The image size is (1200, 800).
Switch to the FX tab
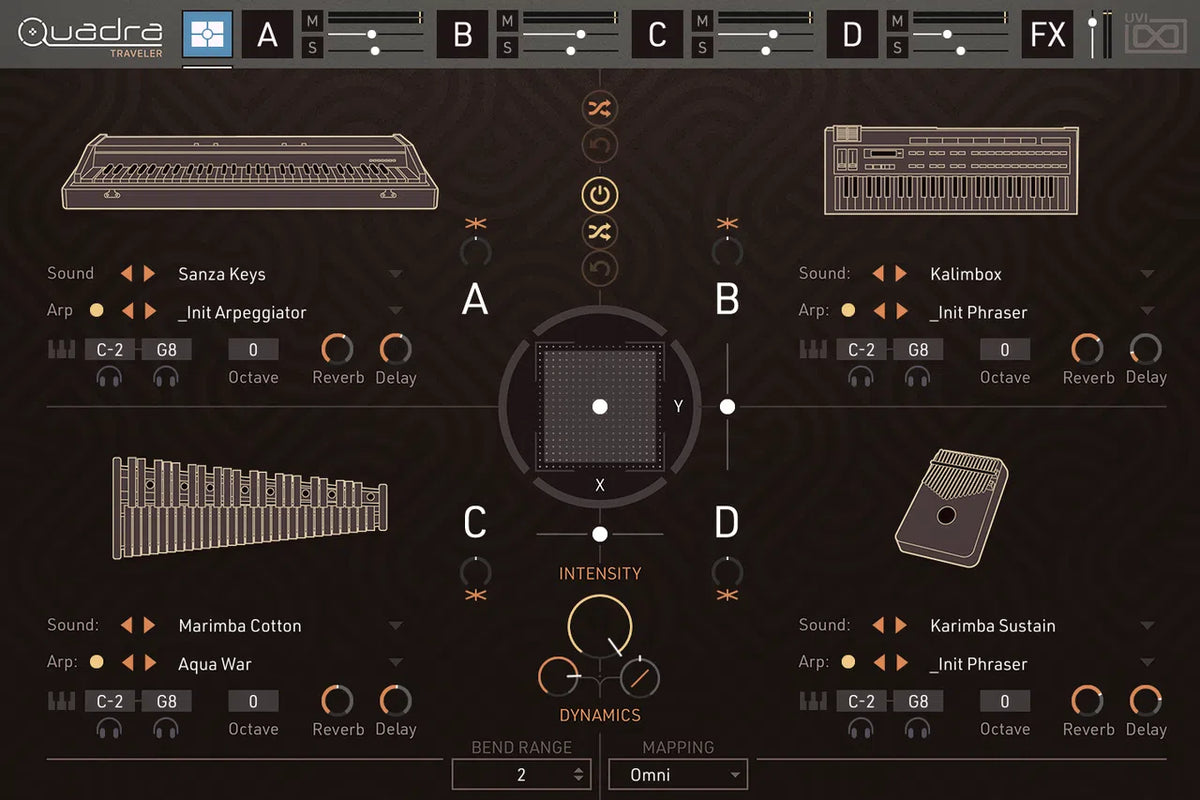[x=1047, y=35]
